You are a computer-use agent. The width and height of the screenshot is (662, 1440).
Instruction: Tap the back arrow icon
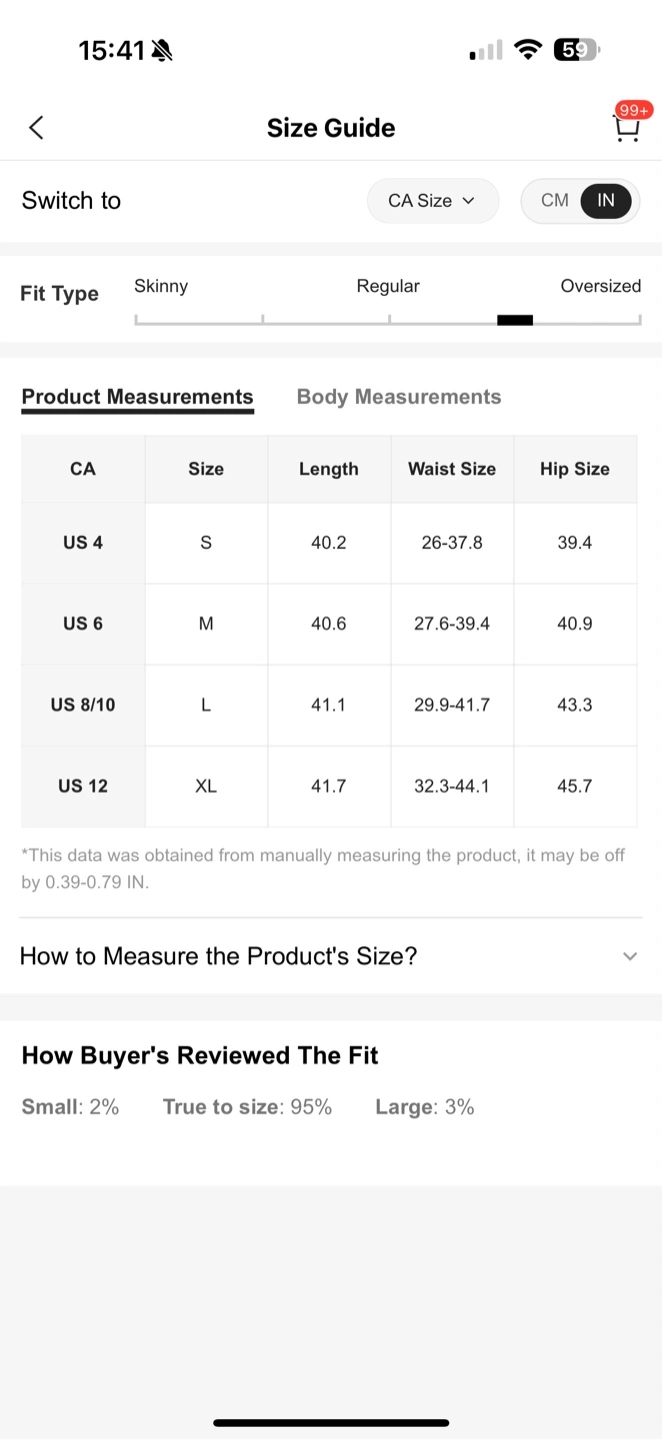pos(37,127)
